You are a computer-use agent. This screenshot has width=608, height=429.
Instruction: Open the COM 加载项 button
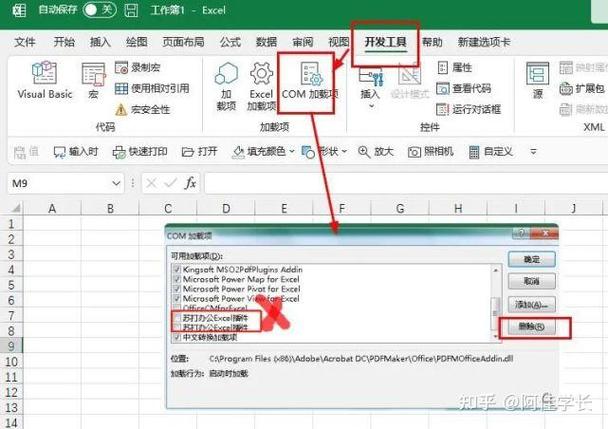[x=309, y=81]
